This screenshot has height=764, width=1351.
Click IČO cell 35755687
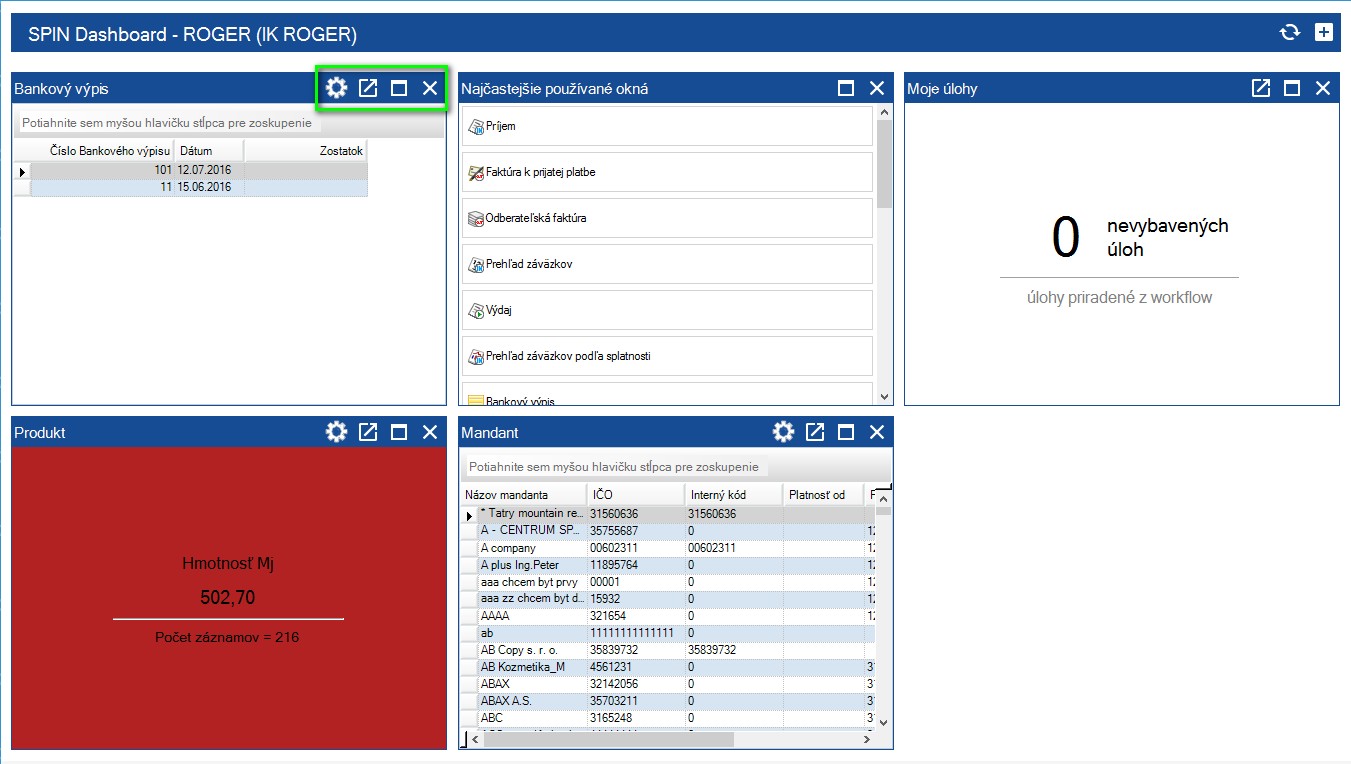click(636, 531)
